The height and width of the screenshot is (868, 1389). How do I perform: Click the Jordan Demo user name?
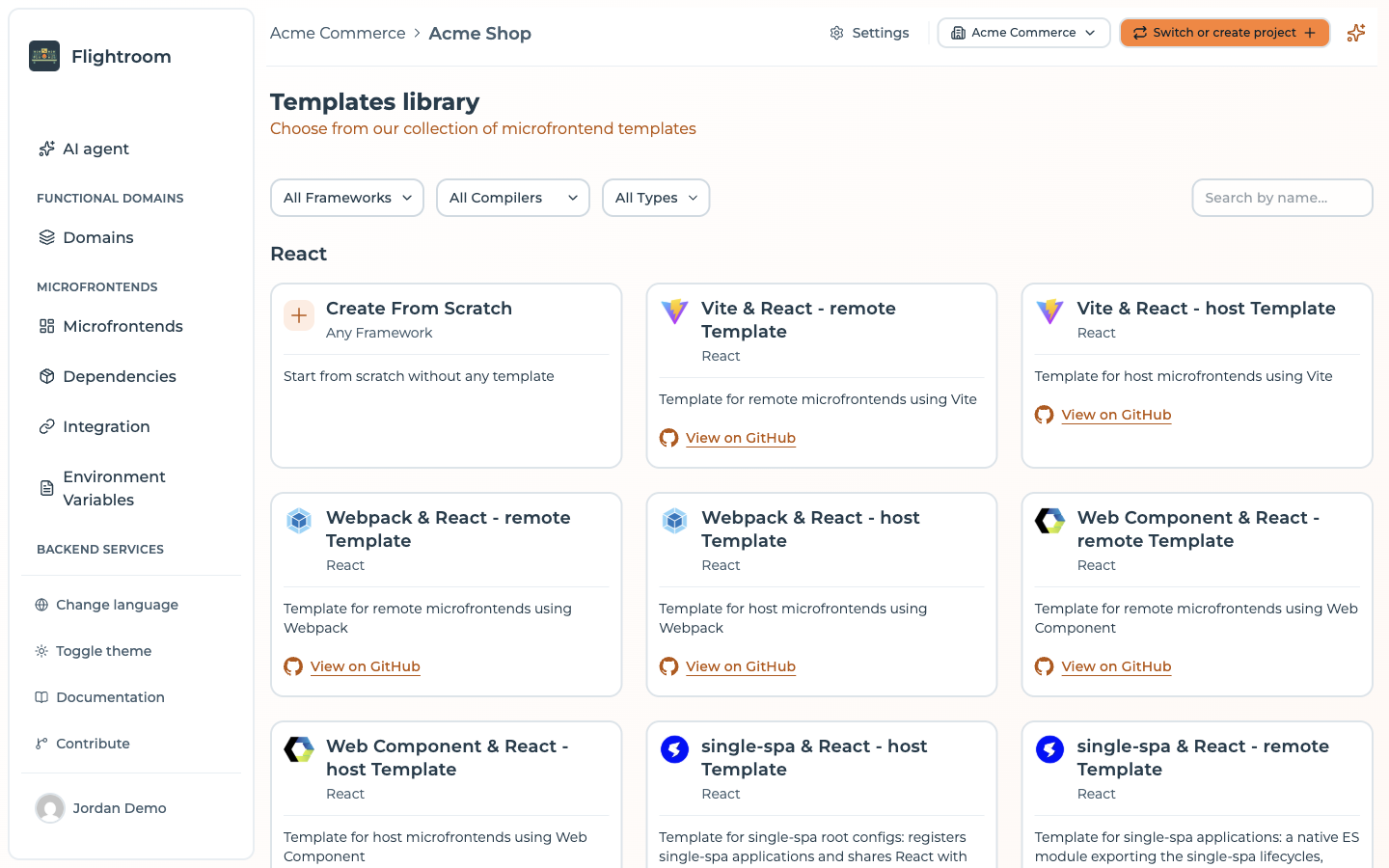[x=120, y=808]
